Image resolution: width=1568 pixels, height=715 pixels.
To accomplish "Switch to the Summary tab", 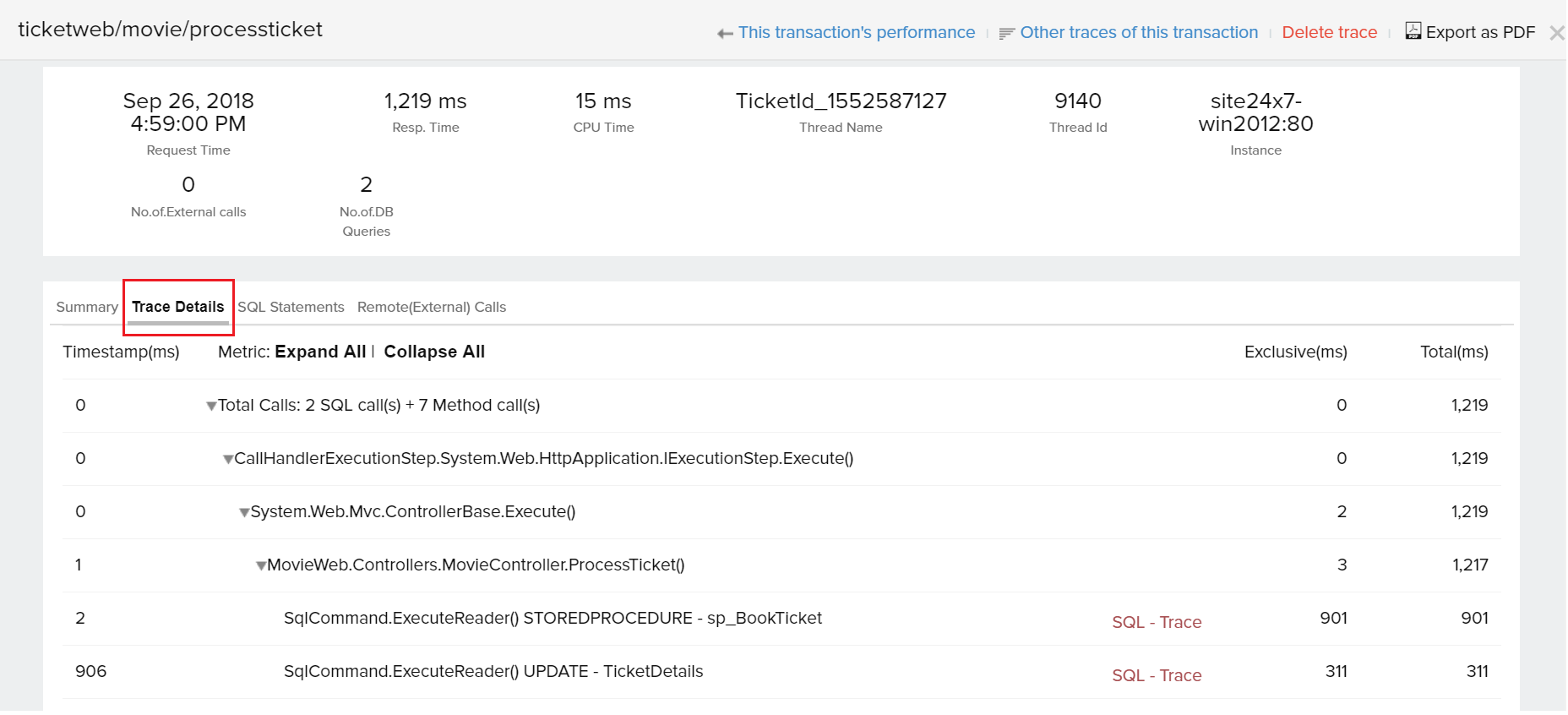I will point(87,307).
